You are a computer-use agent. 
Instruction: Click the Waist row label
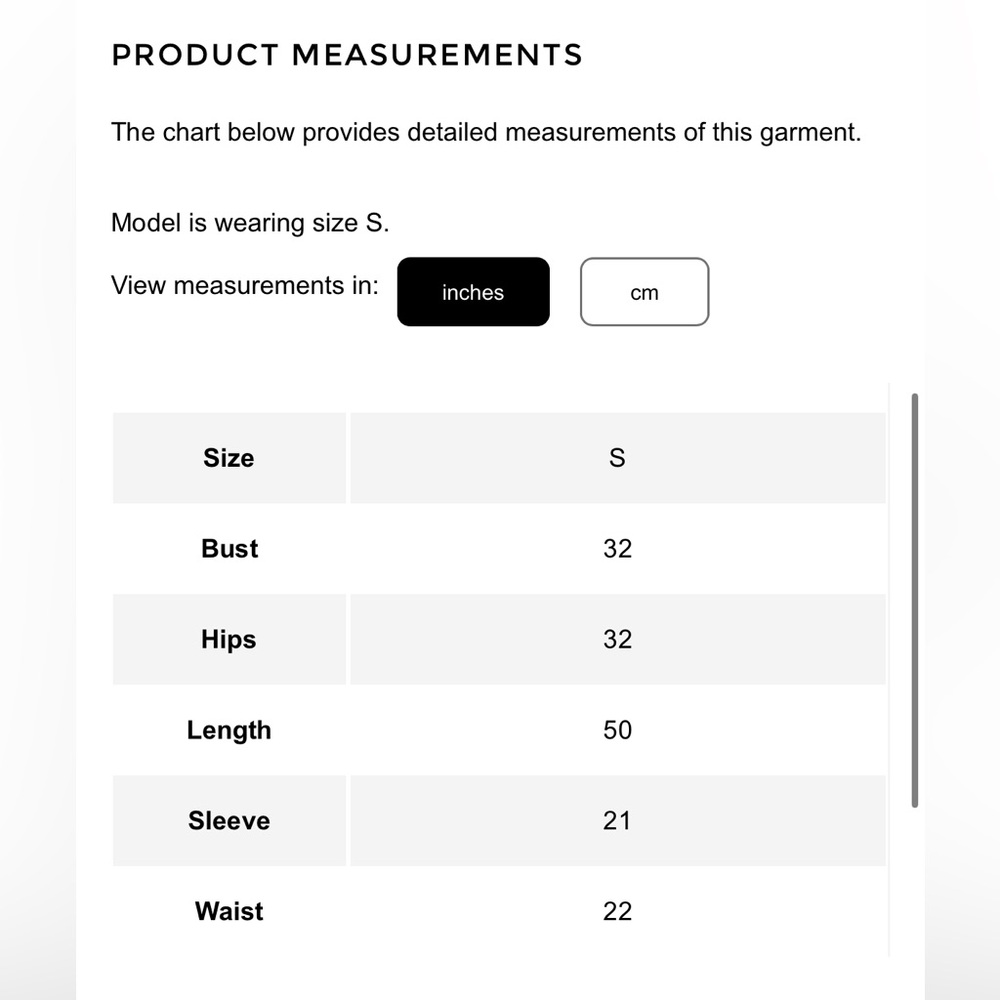(x=229, y=911)
